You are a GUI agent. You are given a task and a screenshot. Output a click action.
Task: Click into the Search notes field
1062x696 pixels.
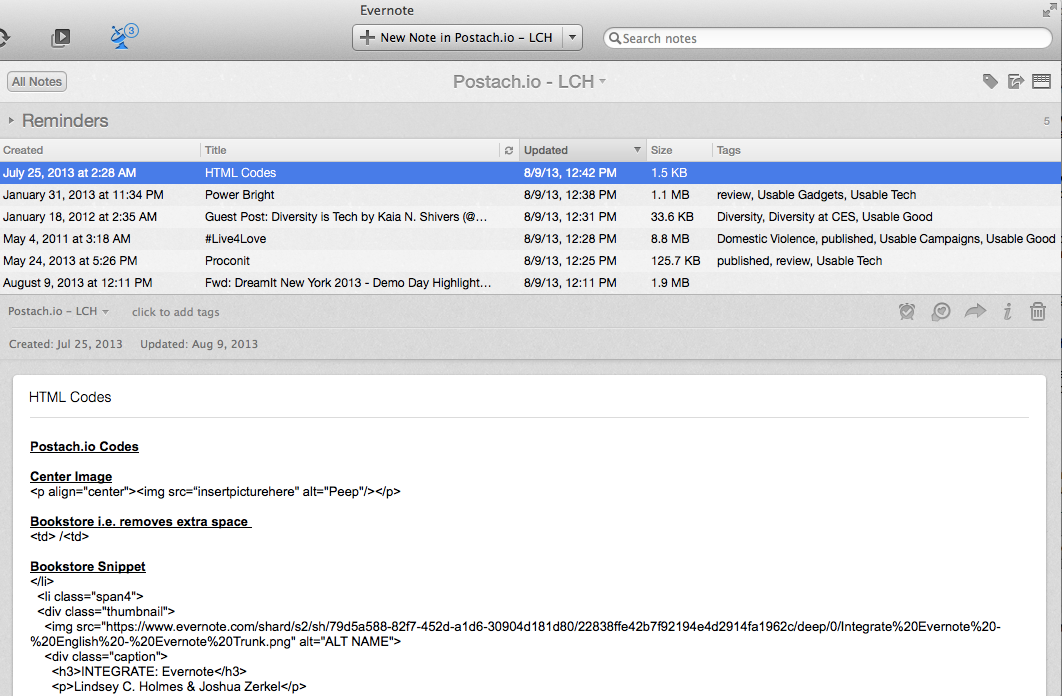[830, 38]
